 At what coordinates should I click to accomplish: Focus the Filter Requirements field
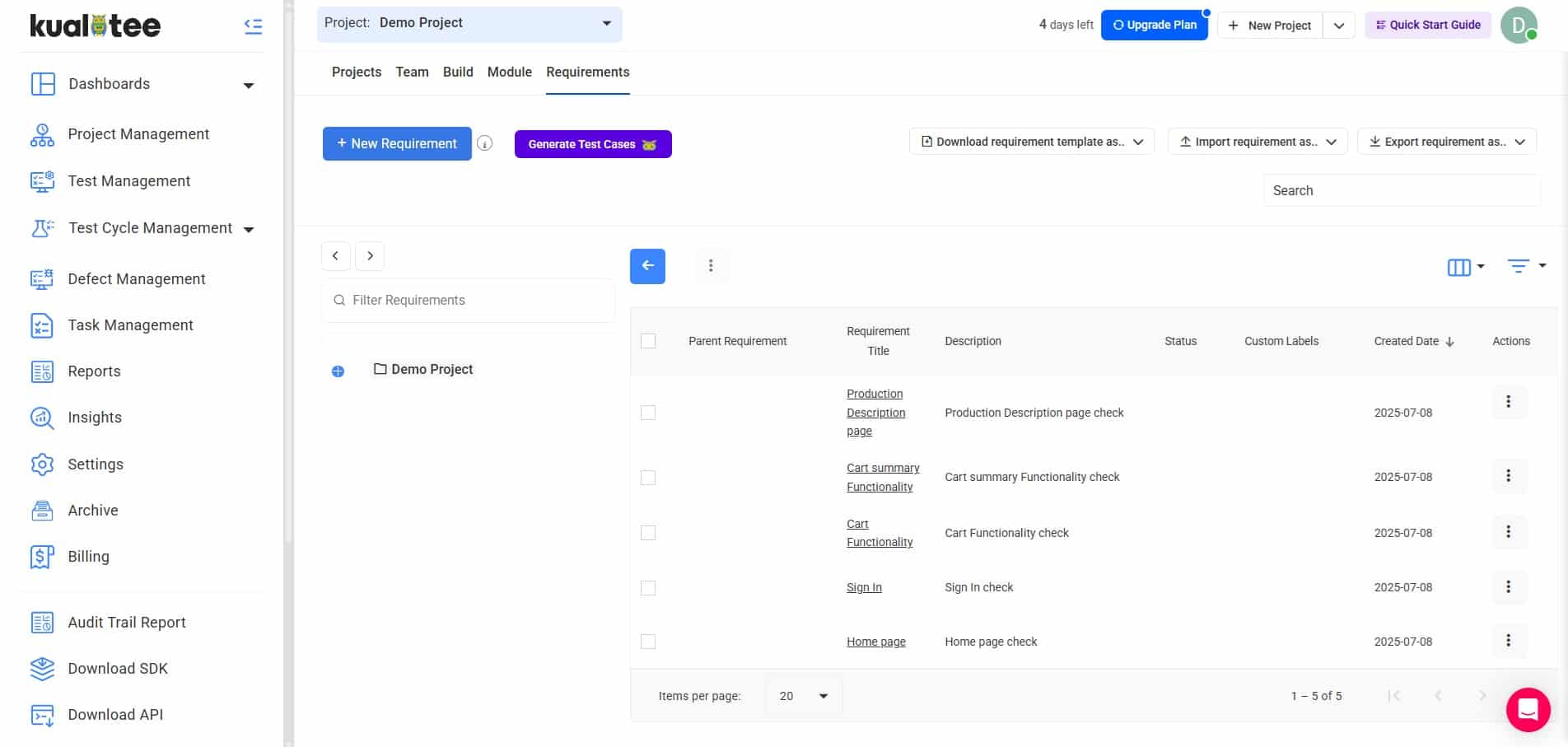coord(468,301)
